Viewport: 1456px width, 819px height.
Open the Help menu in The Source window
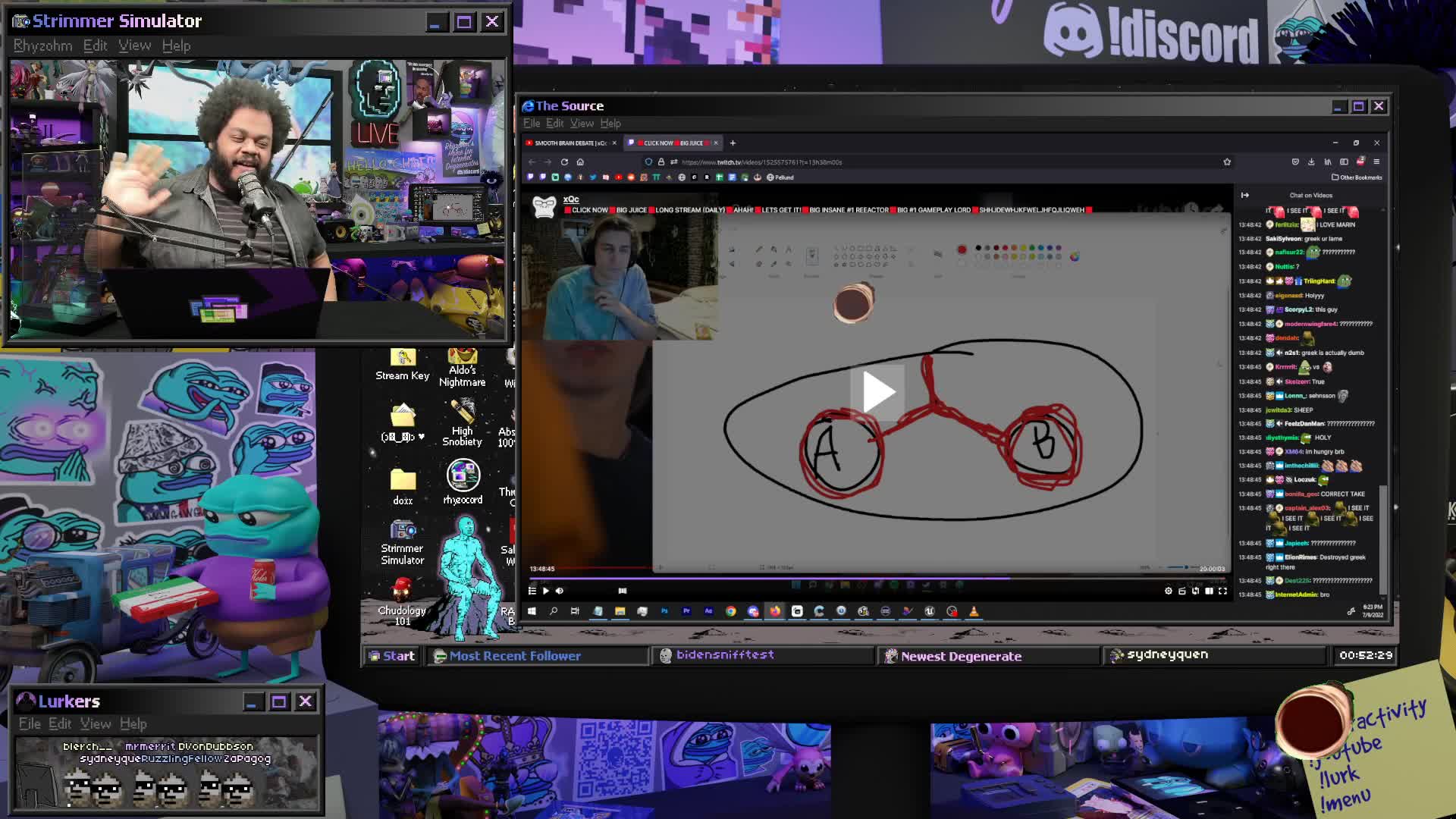(610, 123)
